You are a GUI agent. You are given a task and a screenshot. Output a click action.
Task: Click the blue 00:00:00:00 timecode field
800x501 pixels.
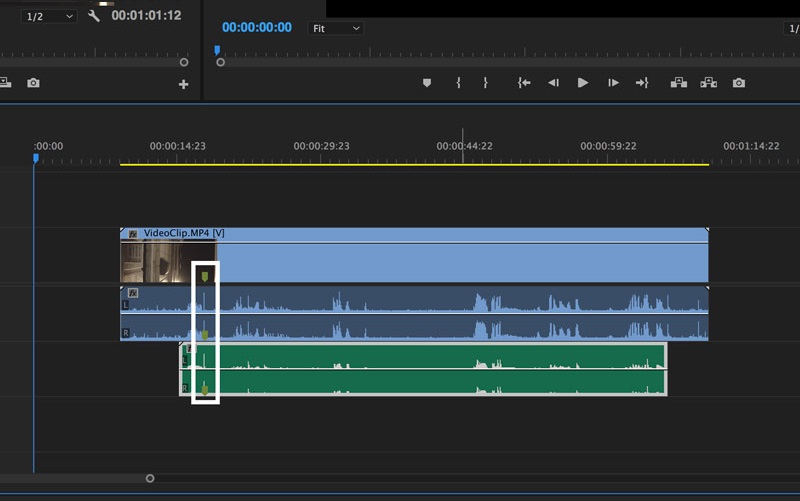click(257, 28)
